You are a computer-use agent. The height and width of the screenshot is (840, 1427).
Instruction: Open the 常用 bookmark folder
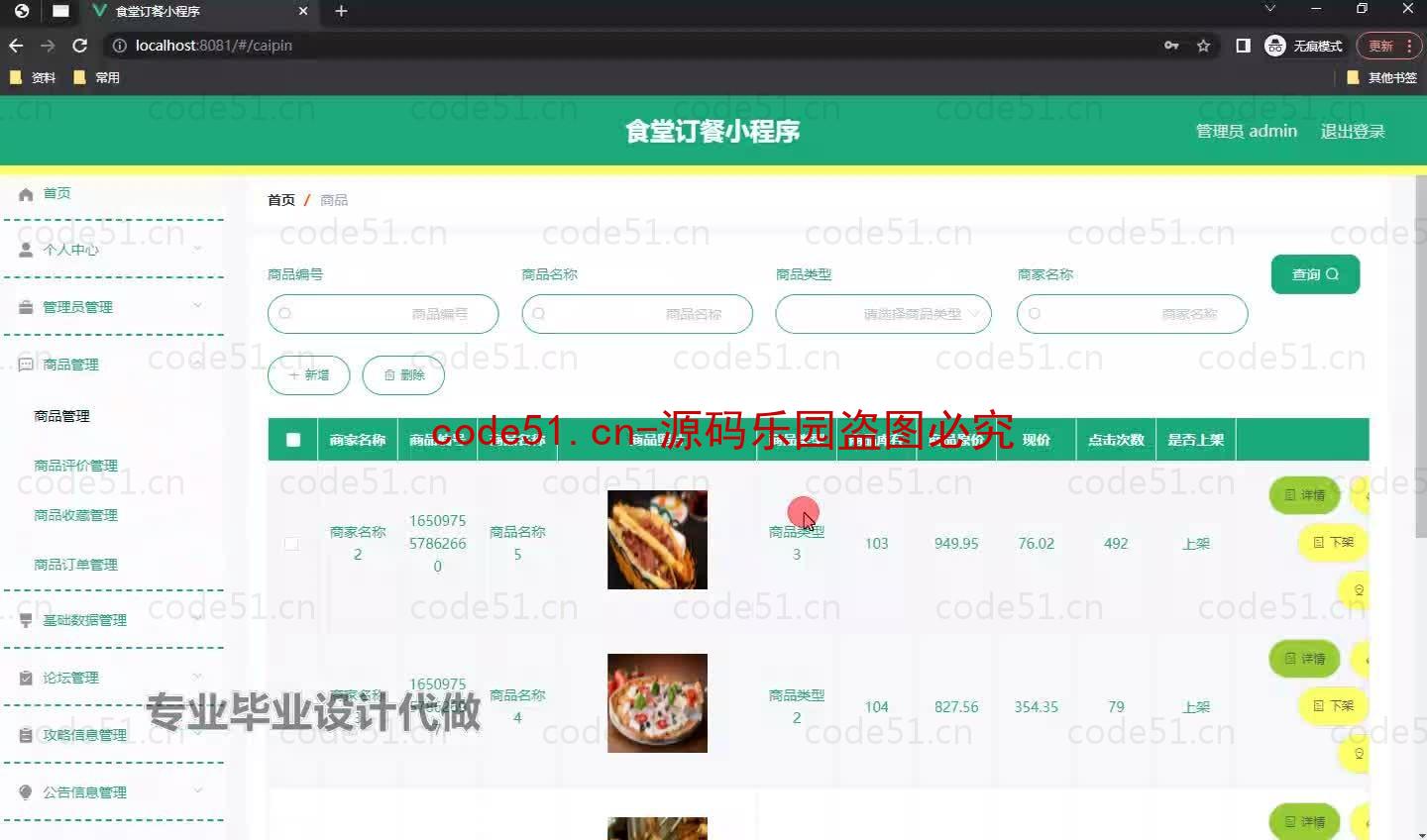pos(96,77)
